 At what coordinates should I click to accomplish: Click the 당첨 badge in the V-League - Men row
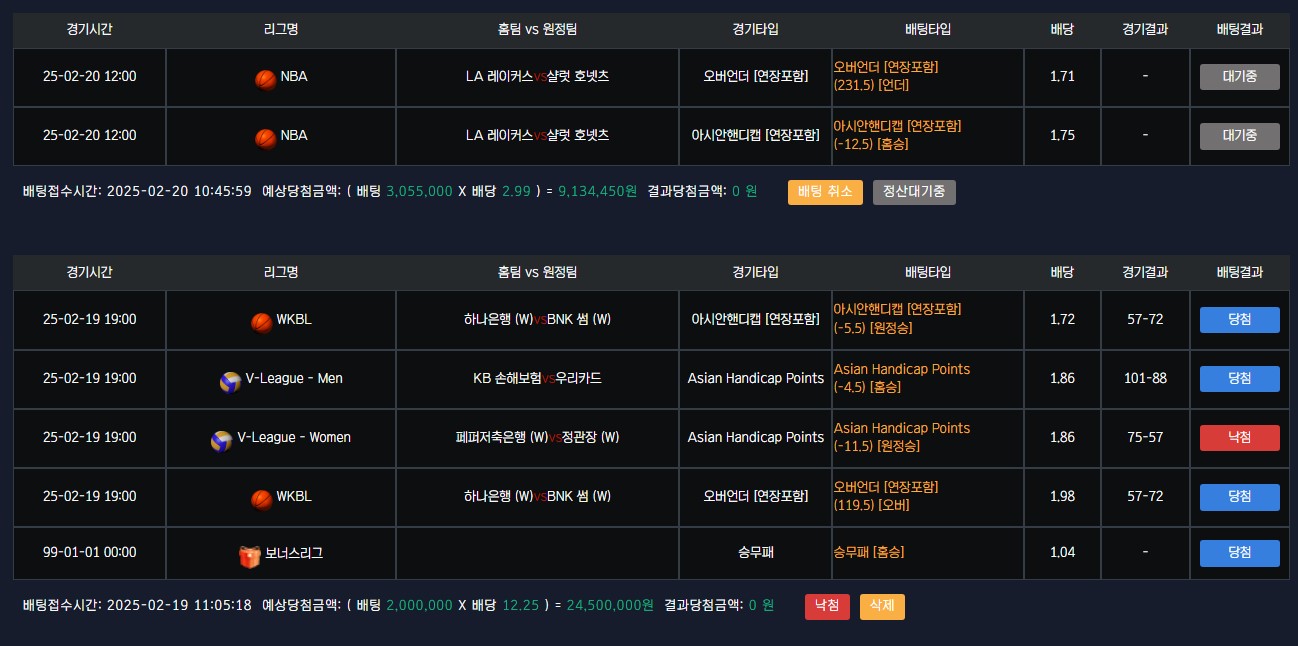tap(1240, 379)
